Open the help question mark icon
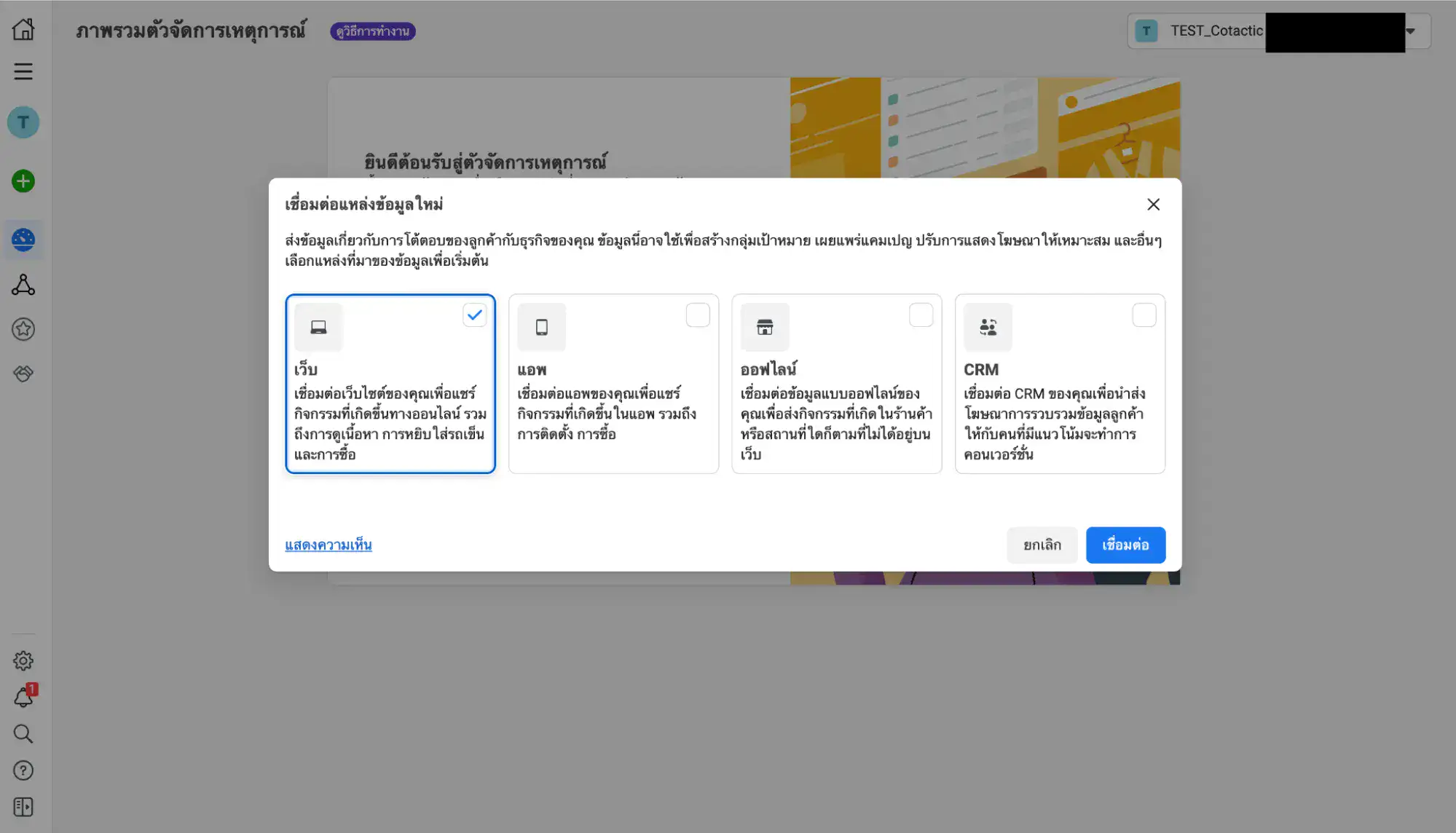Screen dimensions: 1456x833 [x=23, y=770]
